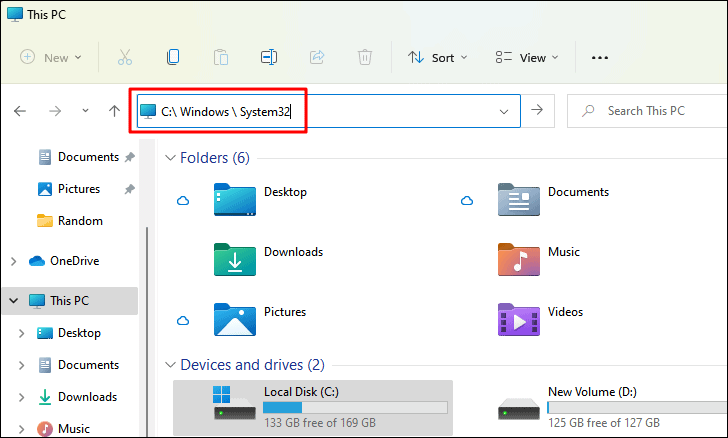The image size is (728, 438).
Task: Click the cloud sync icon beside Desktop folder
Action: [x=183, y=201]
